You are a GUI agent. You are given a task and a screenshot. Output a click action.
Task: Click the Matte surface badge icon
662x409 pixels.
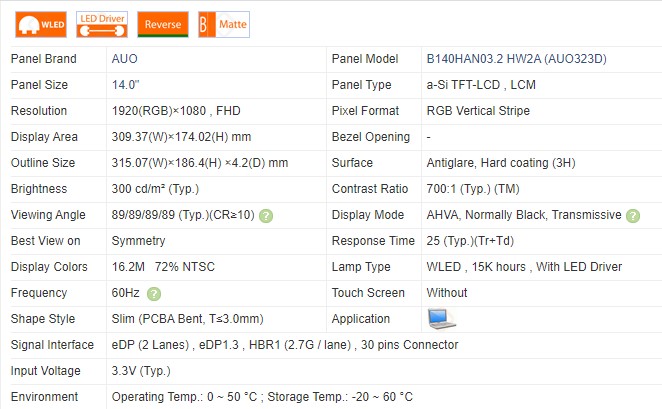[224, 24]
